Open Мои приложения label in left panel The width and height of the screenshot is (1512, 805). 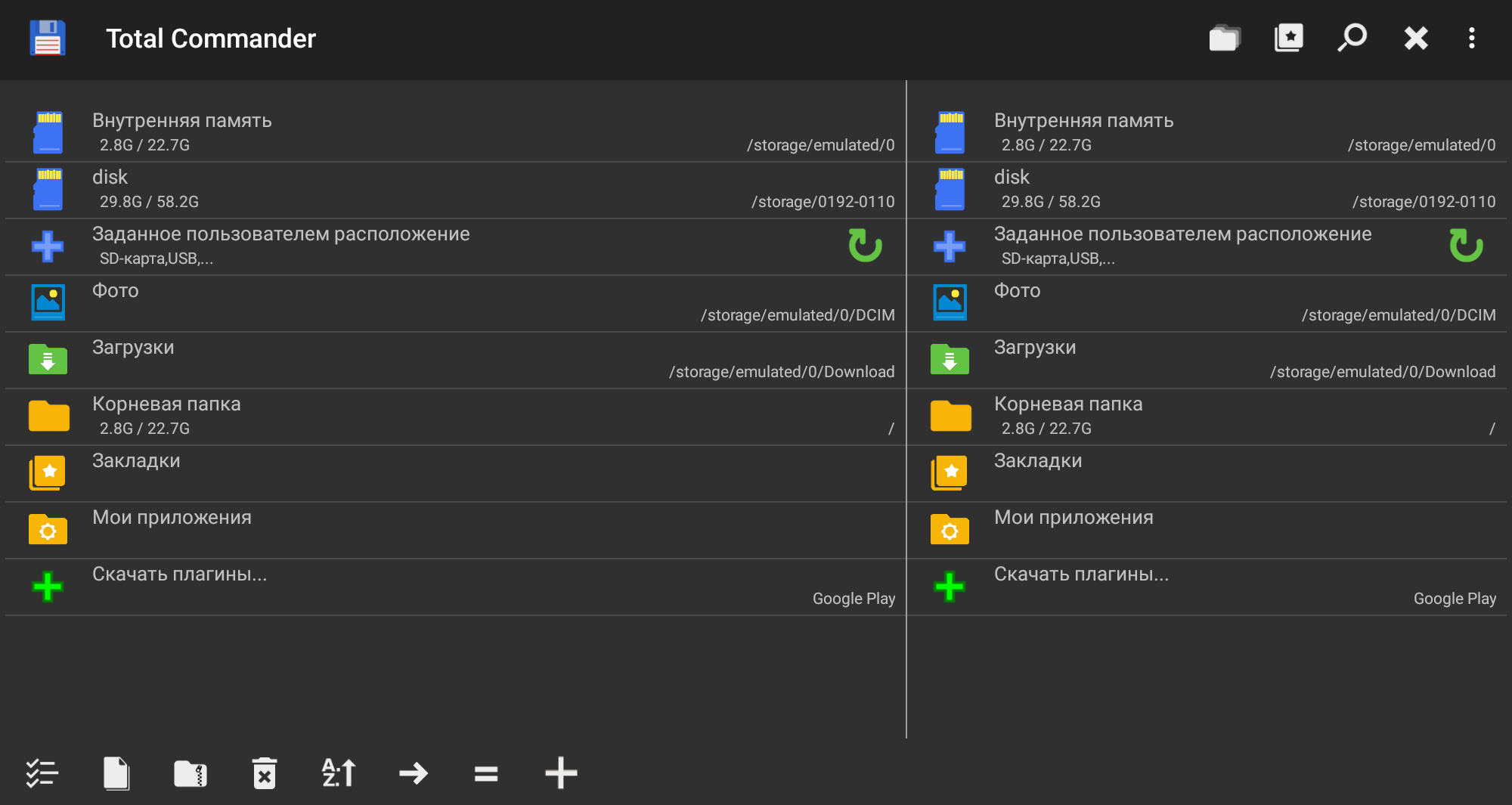(x=172, y=518)
